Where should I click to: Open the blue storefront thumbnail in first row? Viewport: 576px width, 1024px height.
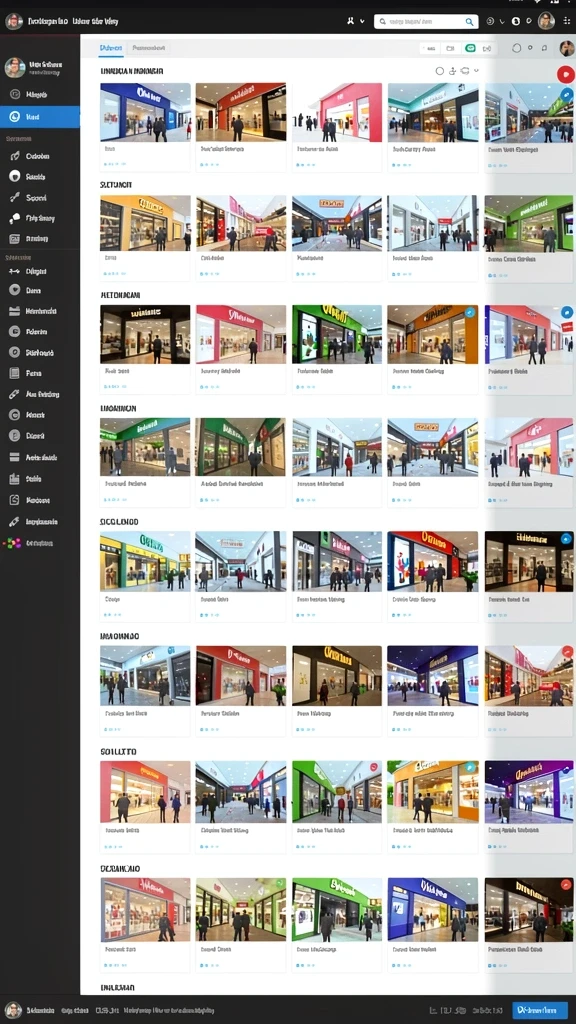[145, 112]
